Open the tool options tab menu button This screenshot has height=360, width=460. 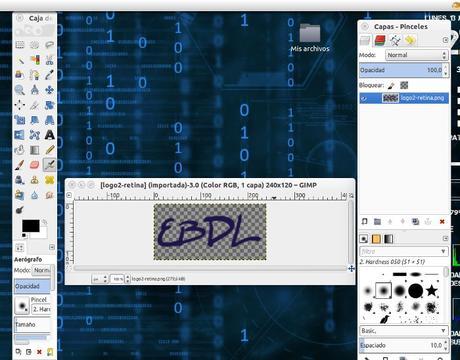[52, 247]
